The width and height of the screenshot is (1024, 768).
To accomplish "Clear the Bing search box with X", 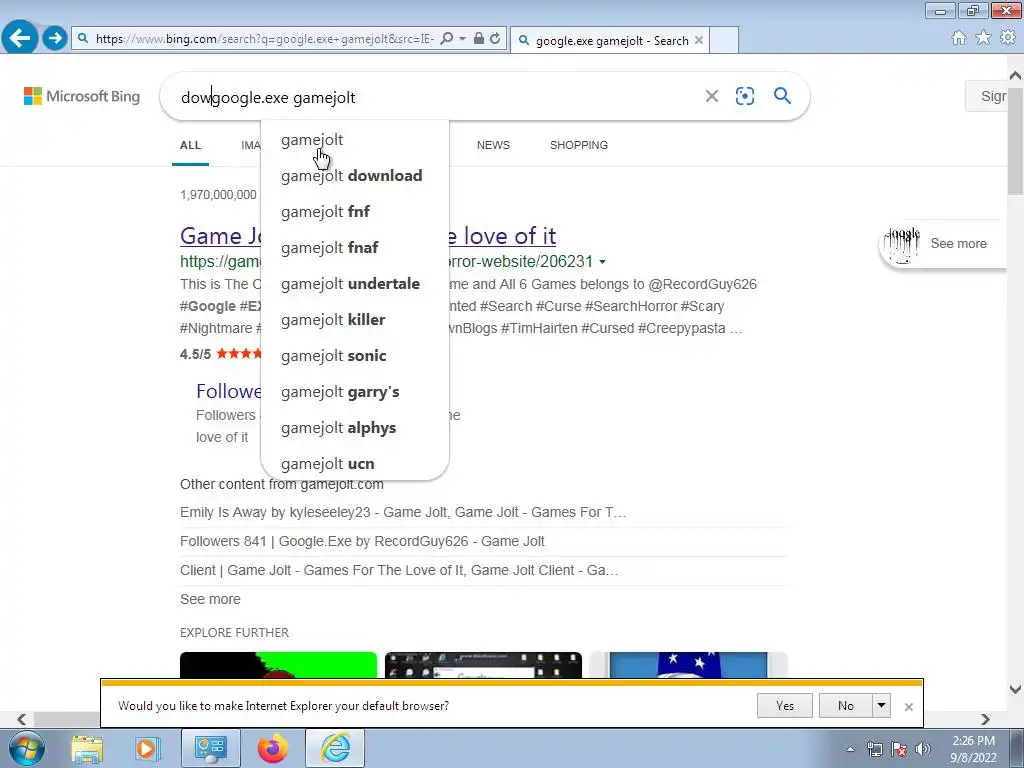I will tap(712, 97).
